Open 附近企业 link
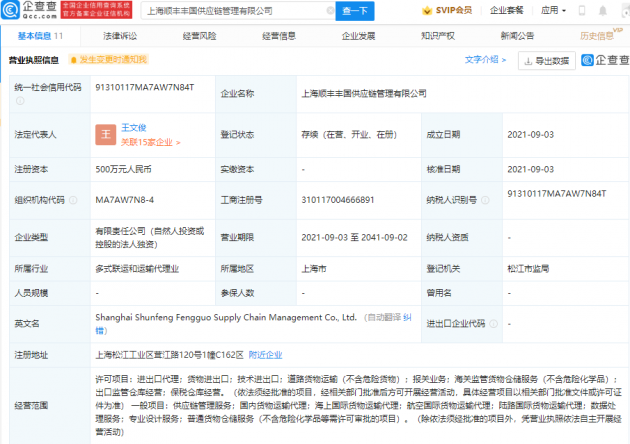 click(x=266, y=355)
